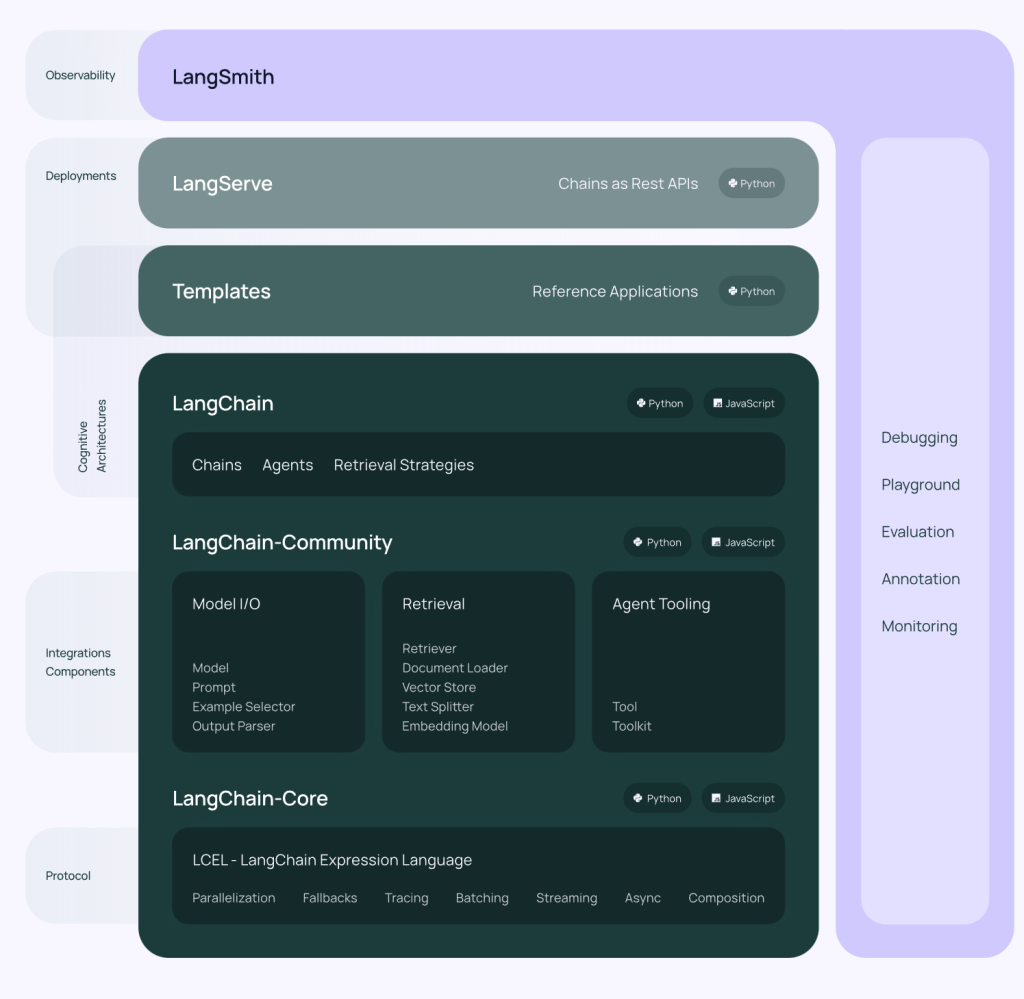Click Output Parser in Model I/O

(x=233, y=726)
